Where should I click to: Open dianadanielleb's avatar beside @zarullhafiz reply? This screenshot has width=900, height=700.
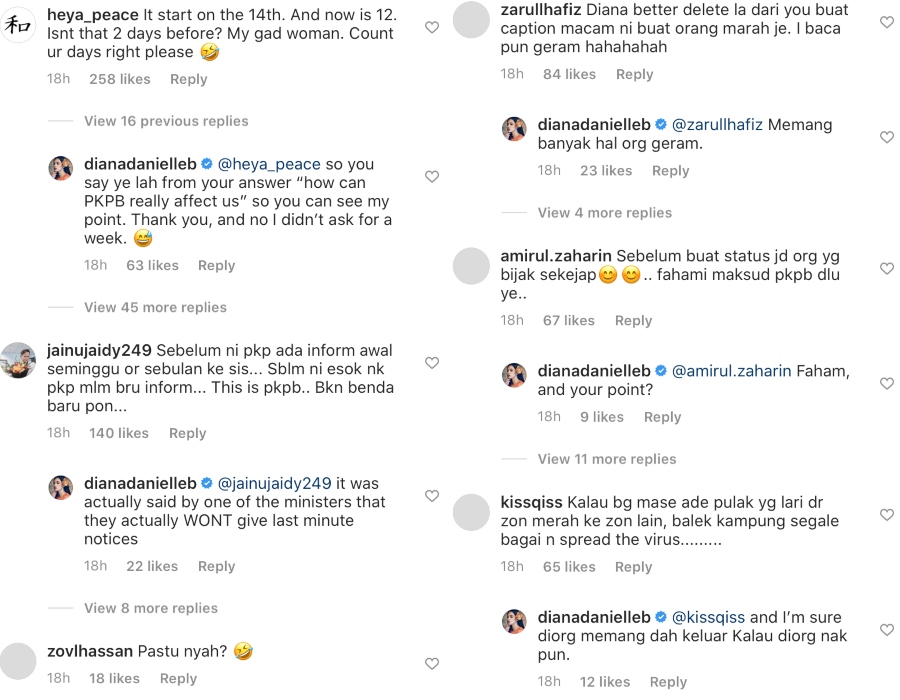514,128
